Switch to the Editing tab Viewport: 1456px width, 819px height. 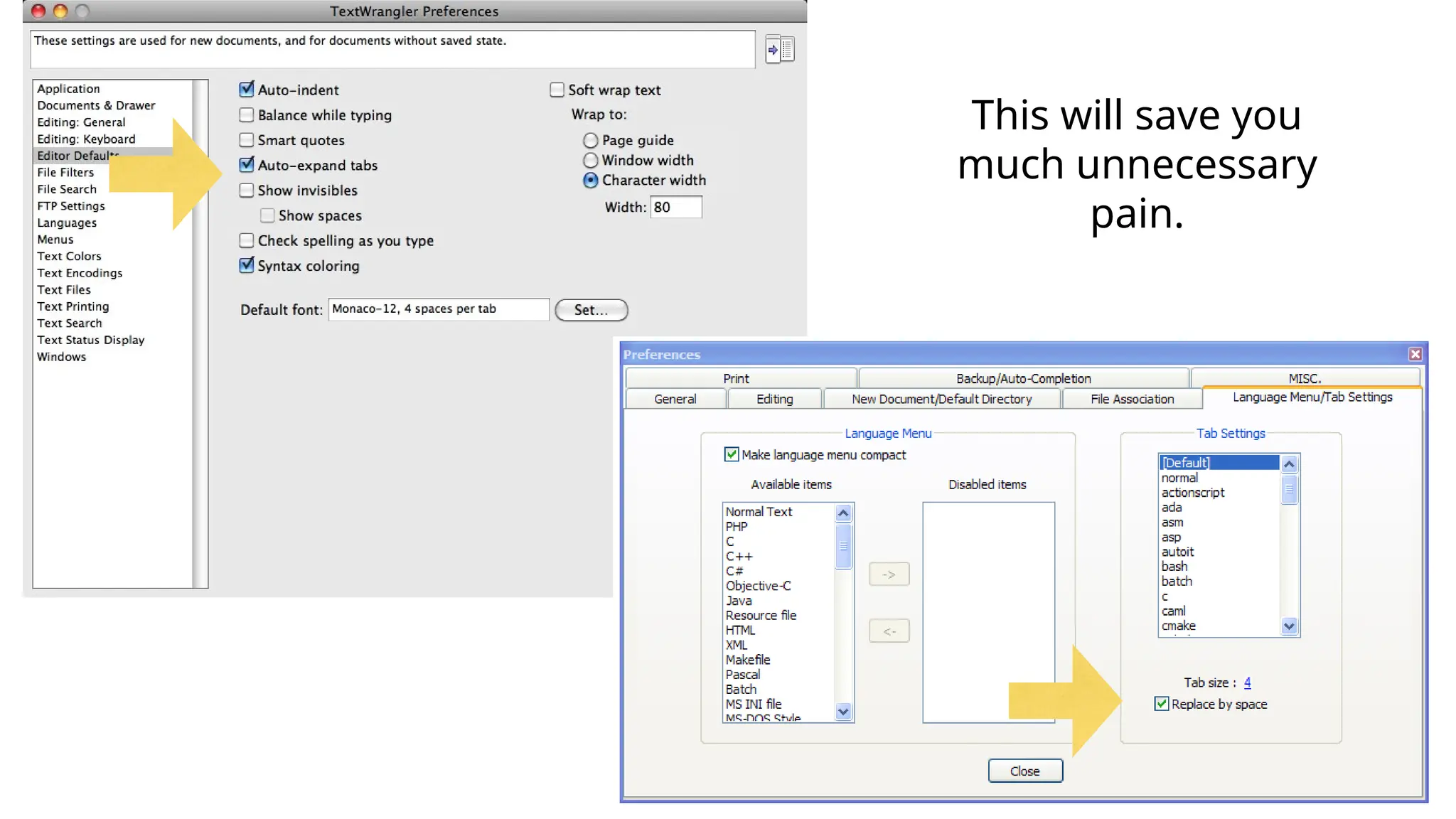[774, 399]
